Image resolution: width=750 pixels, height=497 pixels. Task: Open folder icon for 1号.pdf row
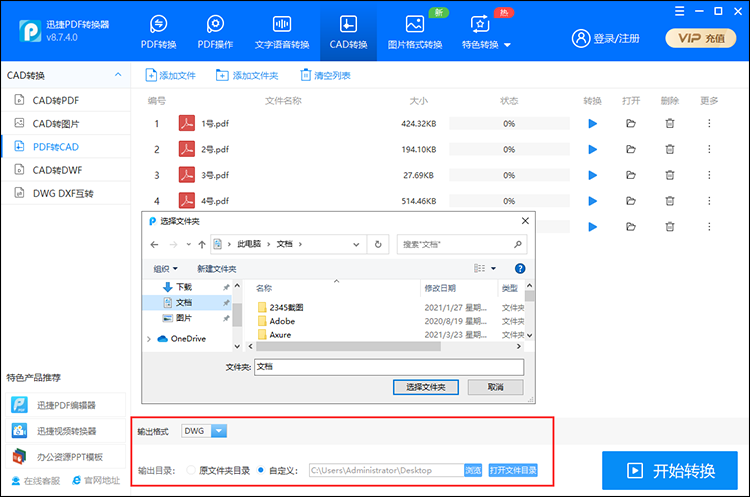[x=631, y=123]
